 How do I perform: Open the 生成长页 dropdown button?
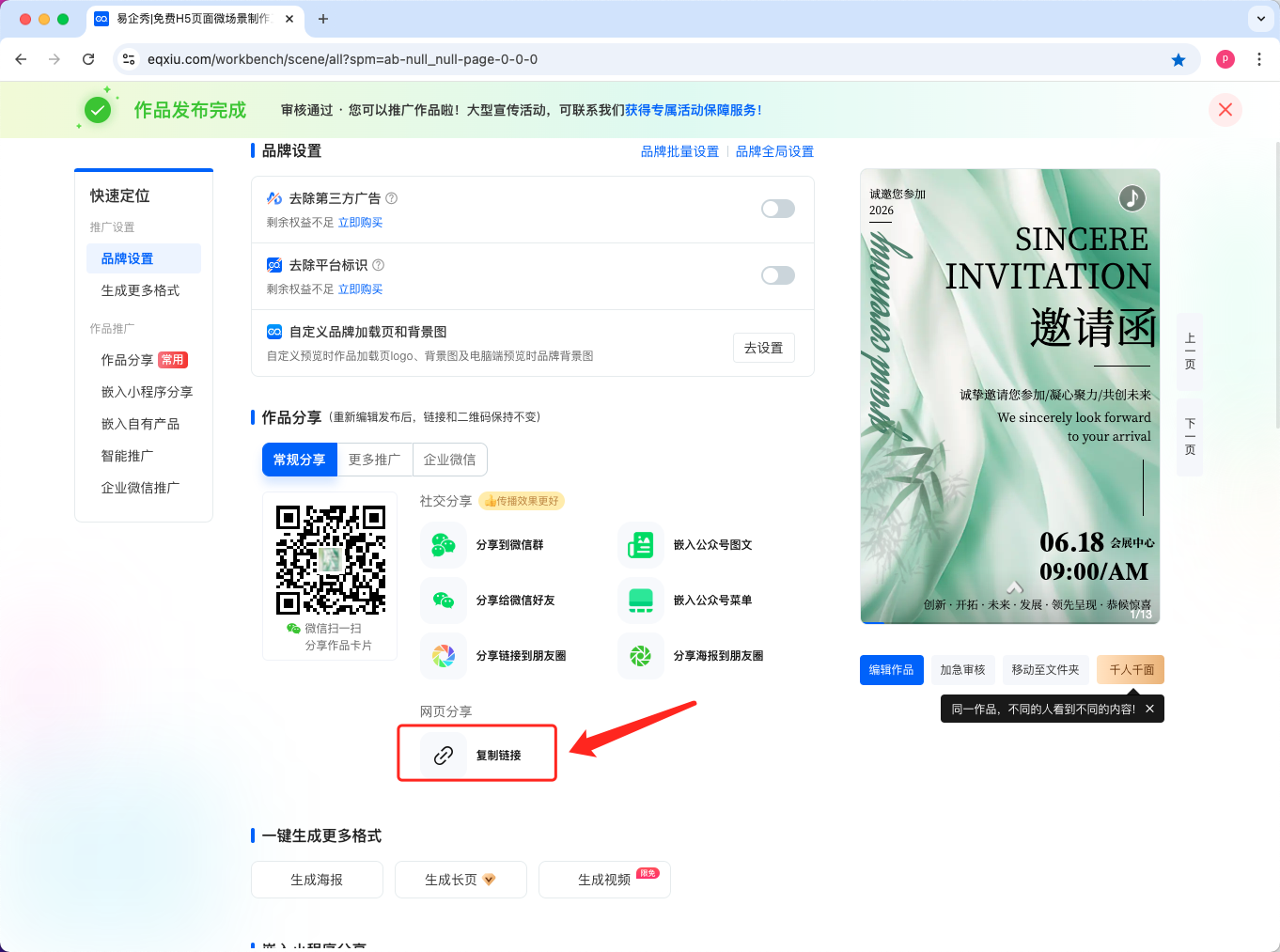tap(460, 880)
